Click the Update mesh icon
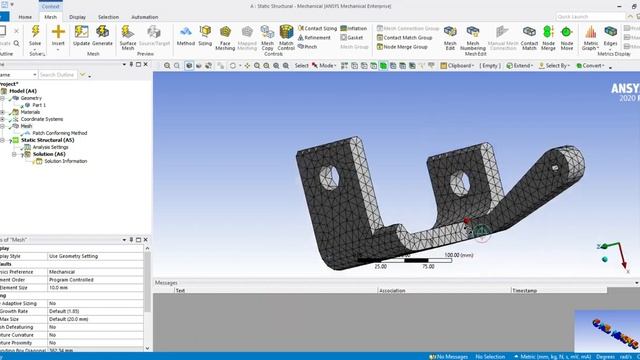 click(x=81, y=32)
